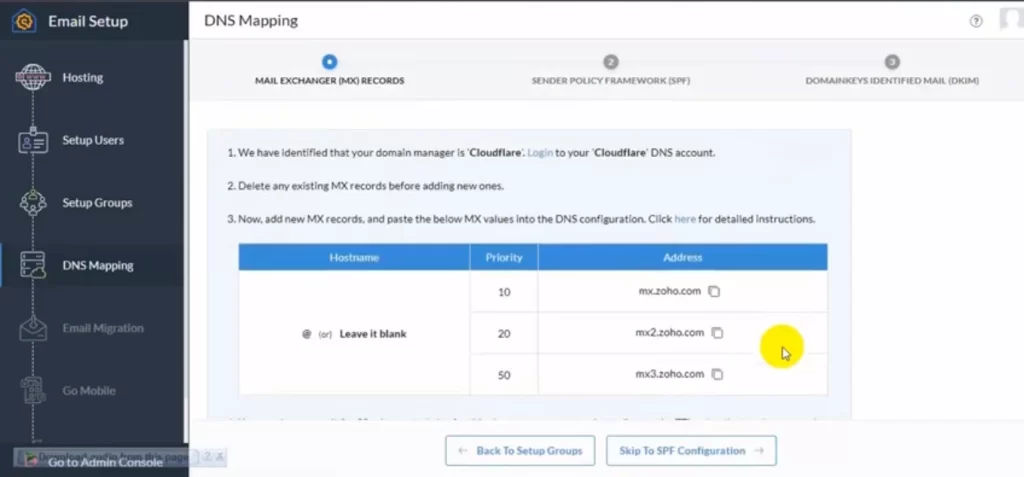
Task: Open Email Migration in sidebar
Action: pos(103,328)
